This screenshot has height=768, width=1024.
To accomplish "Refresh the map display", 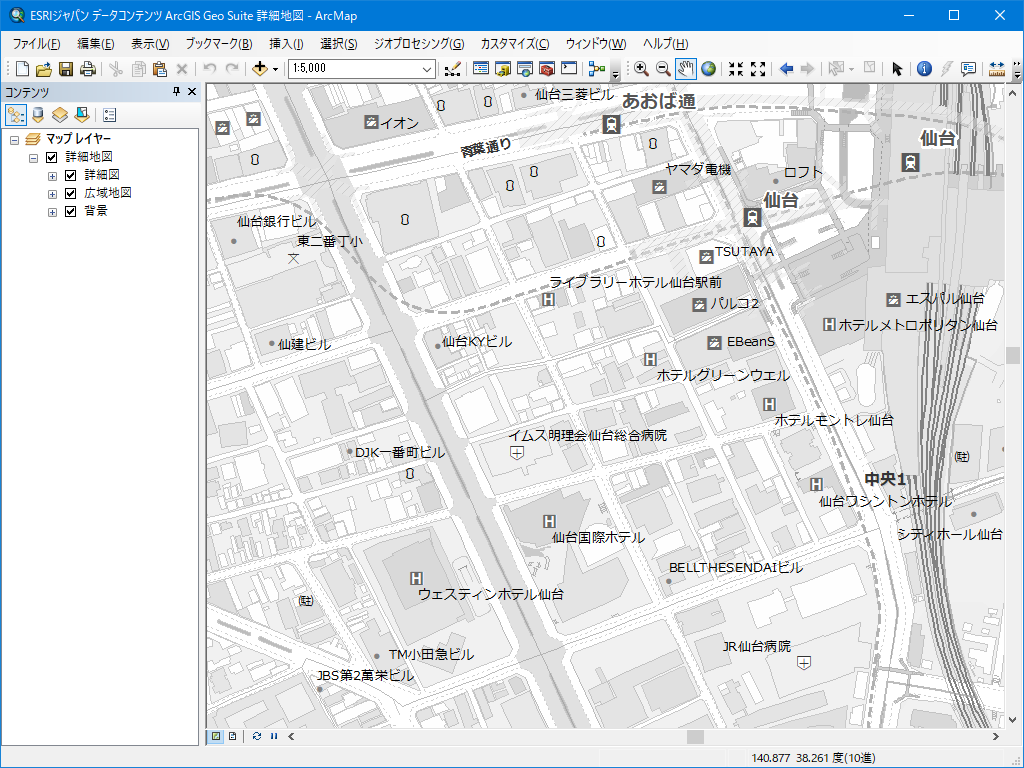I will [x=257, y=736].
